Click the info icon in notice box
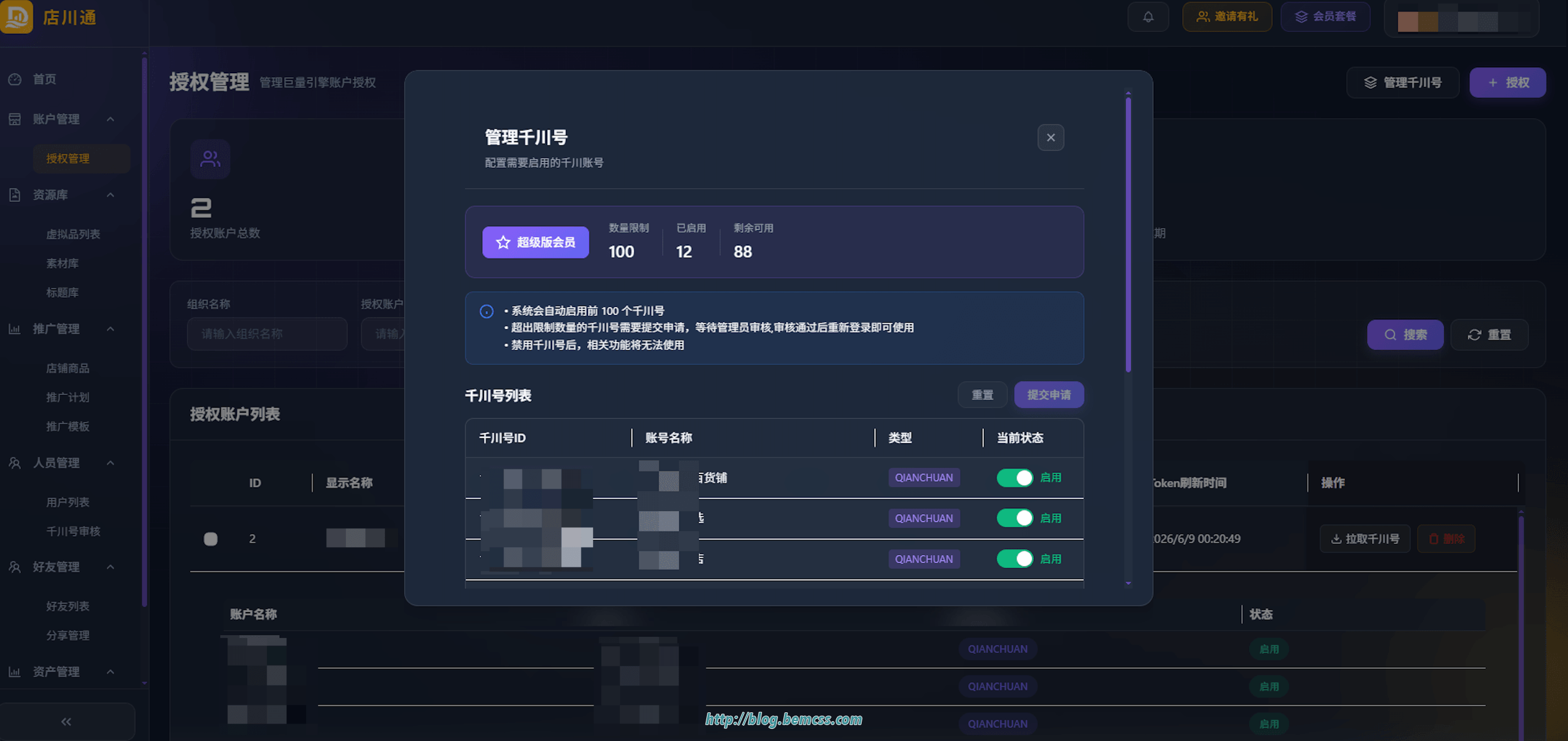Viewport: 1568px width, 741px height. (x=486, y=312)
